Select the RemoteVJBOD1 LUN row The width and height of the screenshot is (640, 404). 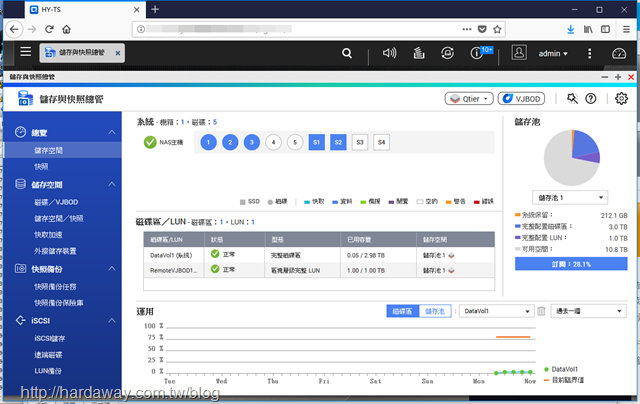point(319,270)
